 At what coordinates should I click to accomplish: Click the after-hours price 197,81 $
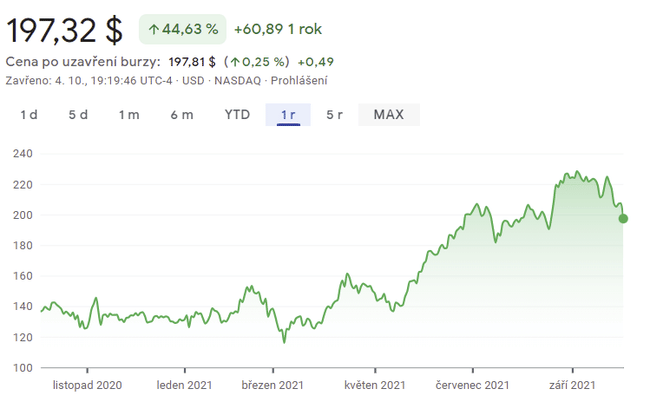pos(192,61)
